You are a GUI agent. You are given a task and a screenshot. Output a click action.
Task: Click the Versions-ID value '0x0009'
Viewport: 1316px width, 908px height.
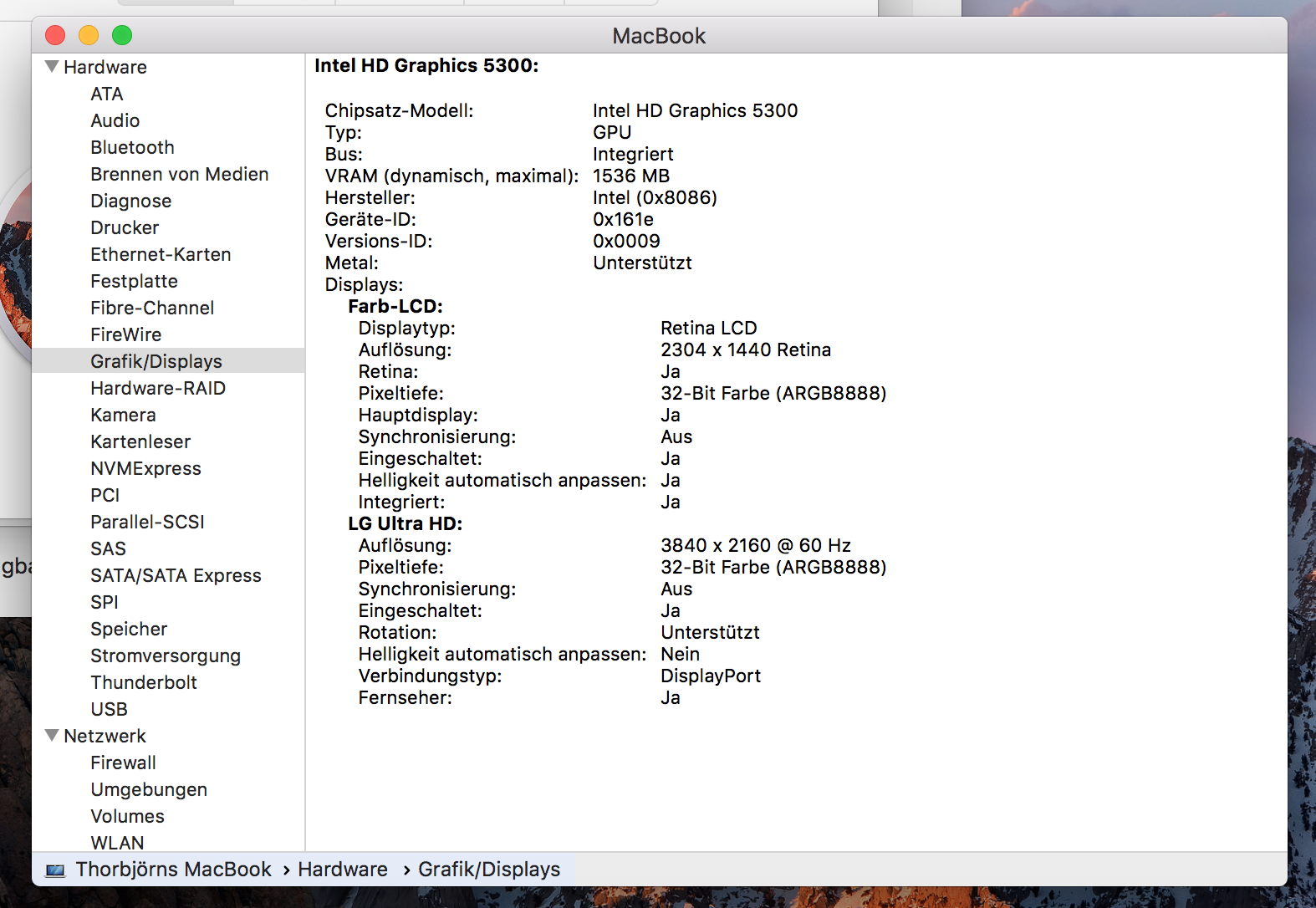pyautogui.click(x=627, y=241)
